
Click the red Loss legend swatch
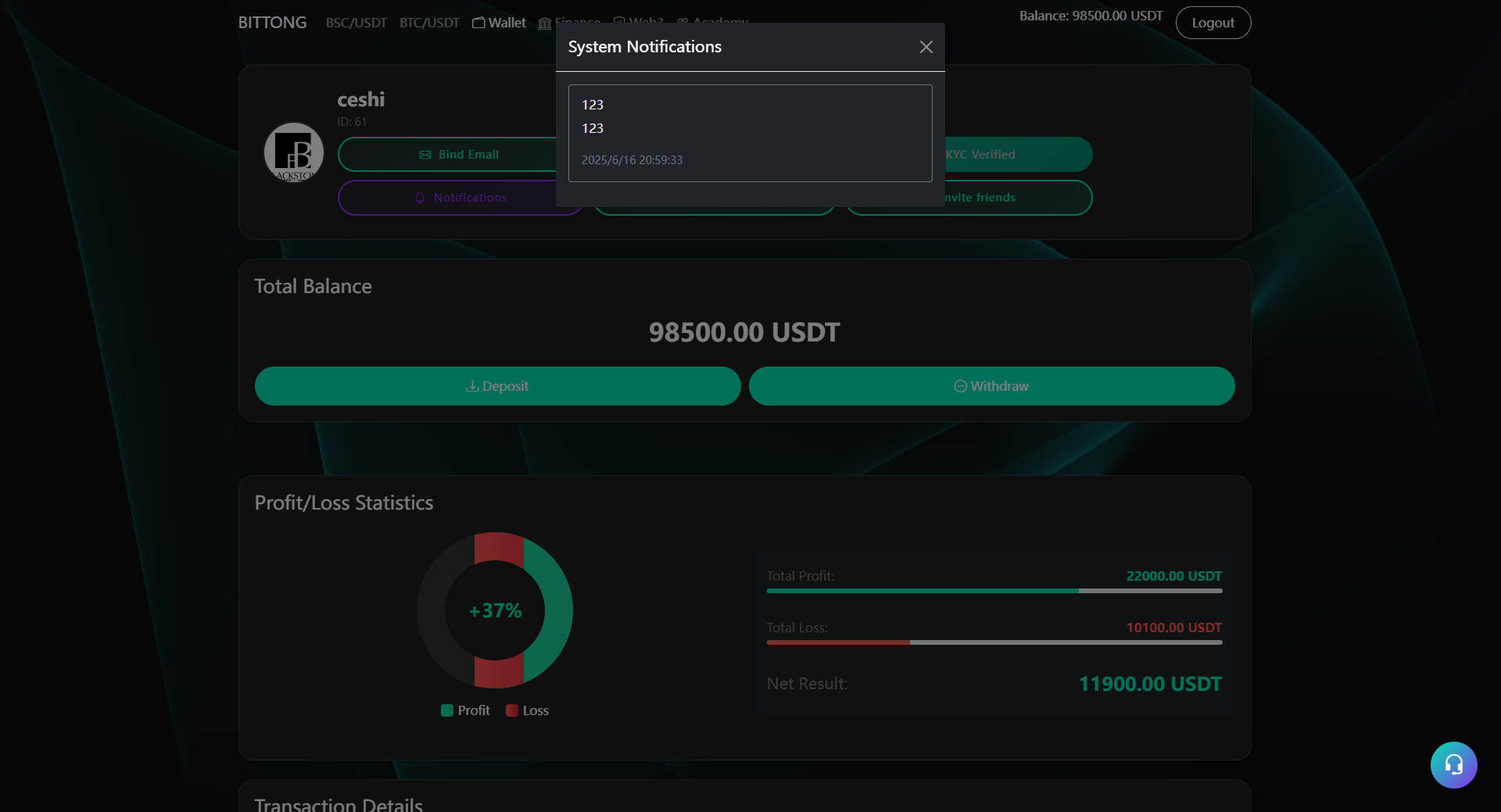coord(512,710)
